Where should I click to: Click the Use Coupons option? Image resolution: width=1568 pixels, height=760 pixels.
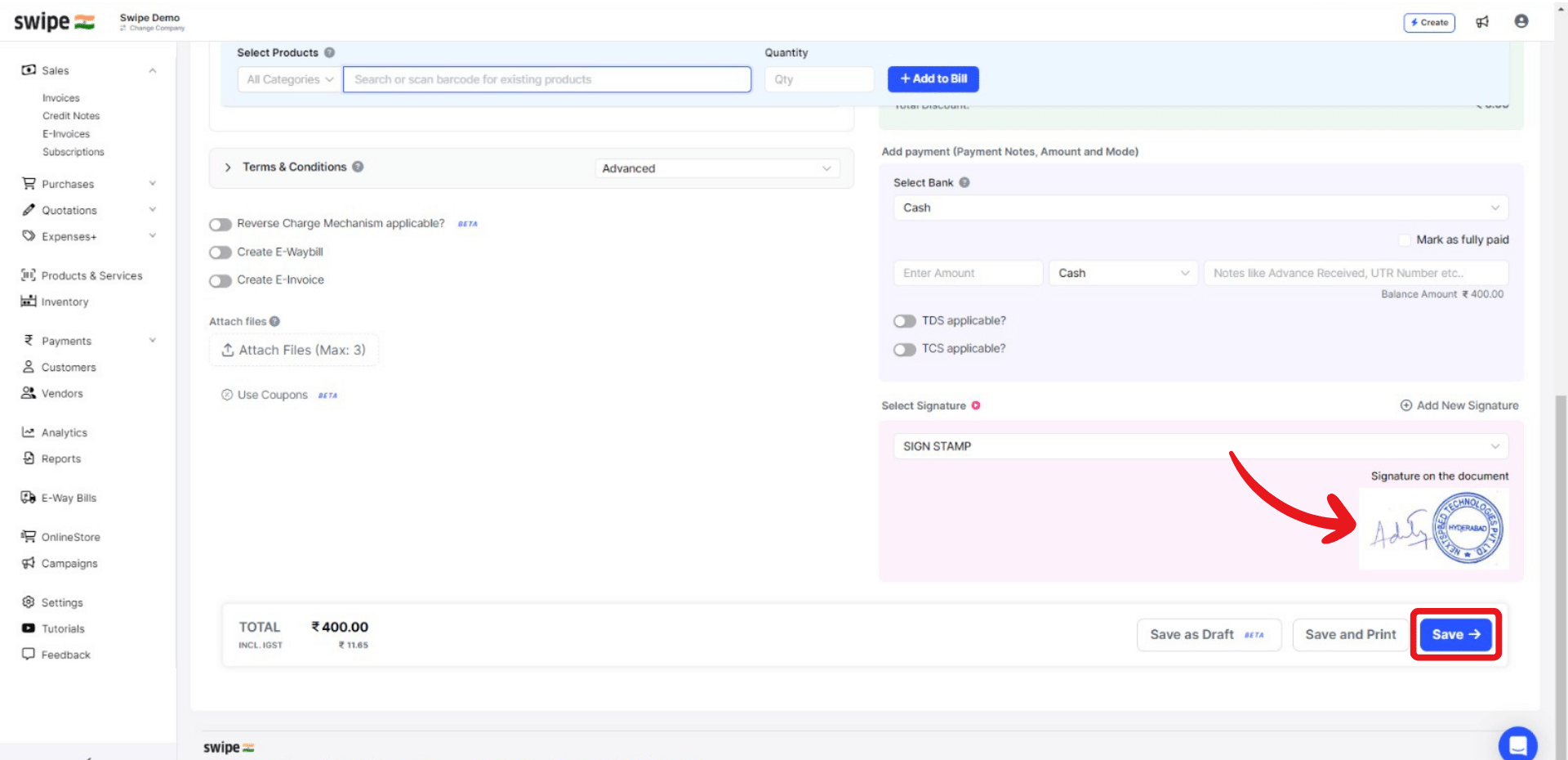point(272,395)
